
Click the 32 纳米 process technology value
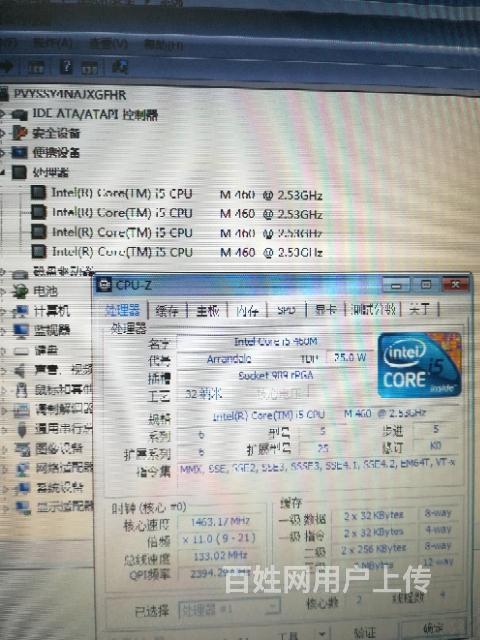pyautogui.click(x=204, y=394)
